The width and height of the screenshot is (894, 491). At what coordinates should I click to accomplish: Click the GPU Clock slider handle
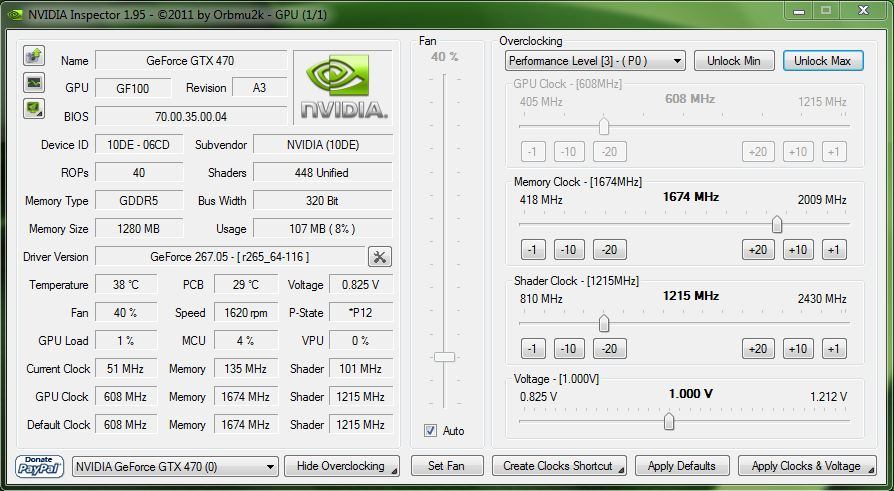pos(604,127)
